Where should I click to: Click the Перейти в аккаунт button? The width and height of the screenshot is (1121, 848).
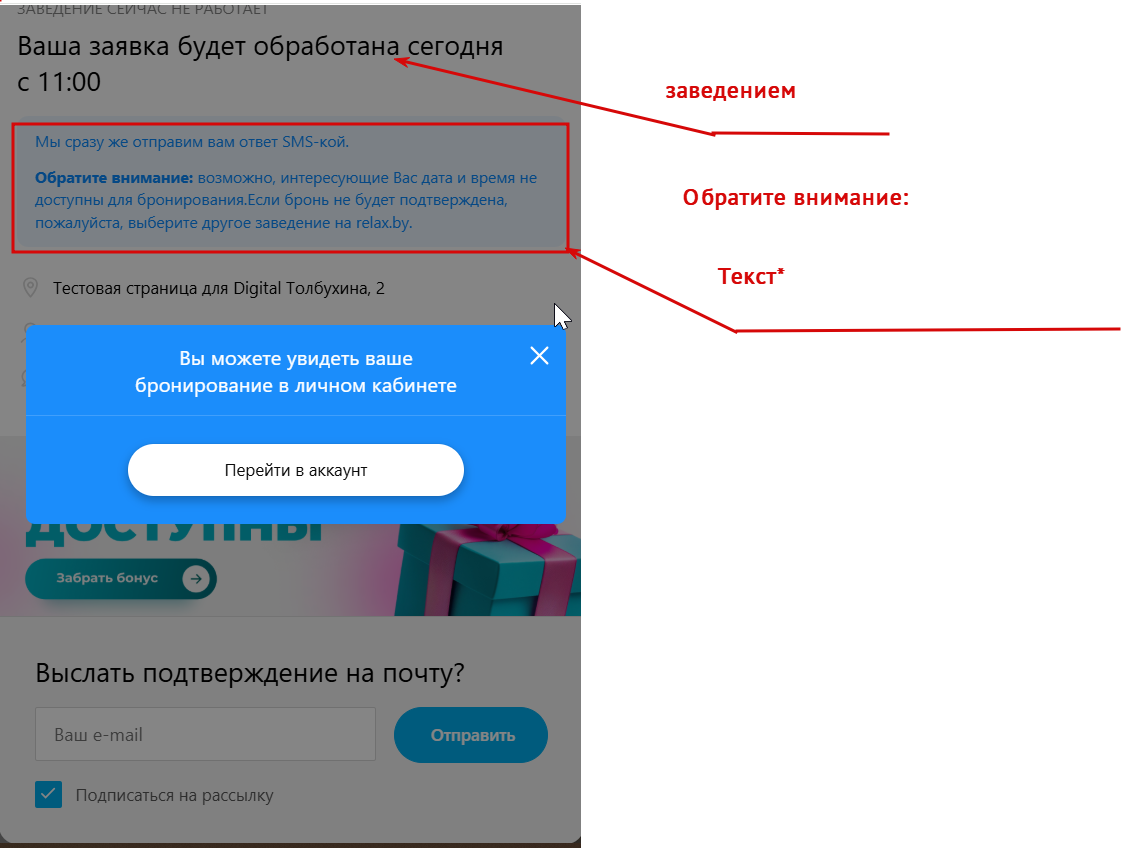tap(296, 470)
